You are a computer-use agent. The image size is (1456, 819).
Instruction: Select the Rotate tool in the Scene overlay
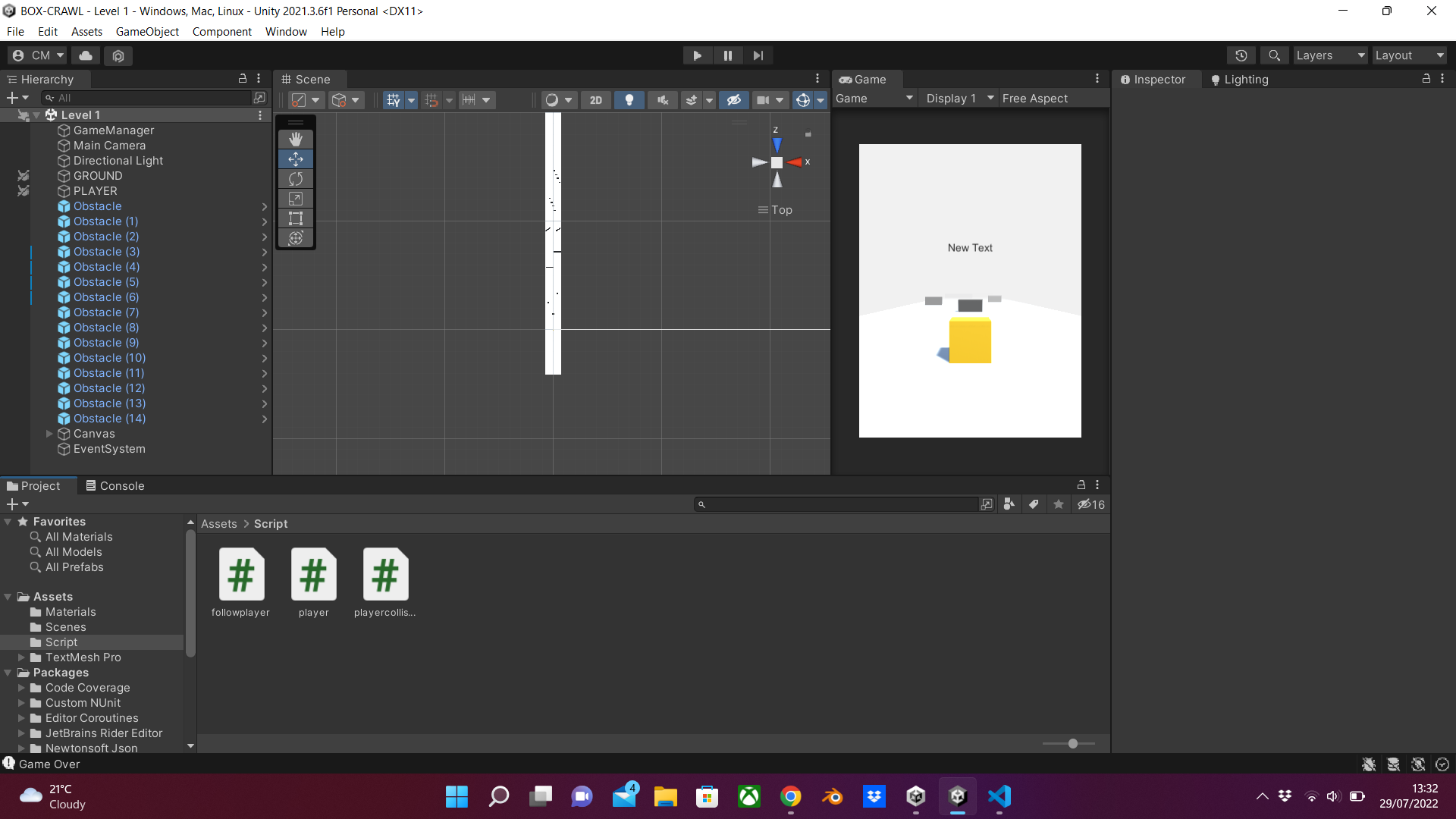click(295, 179)
